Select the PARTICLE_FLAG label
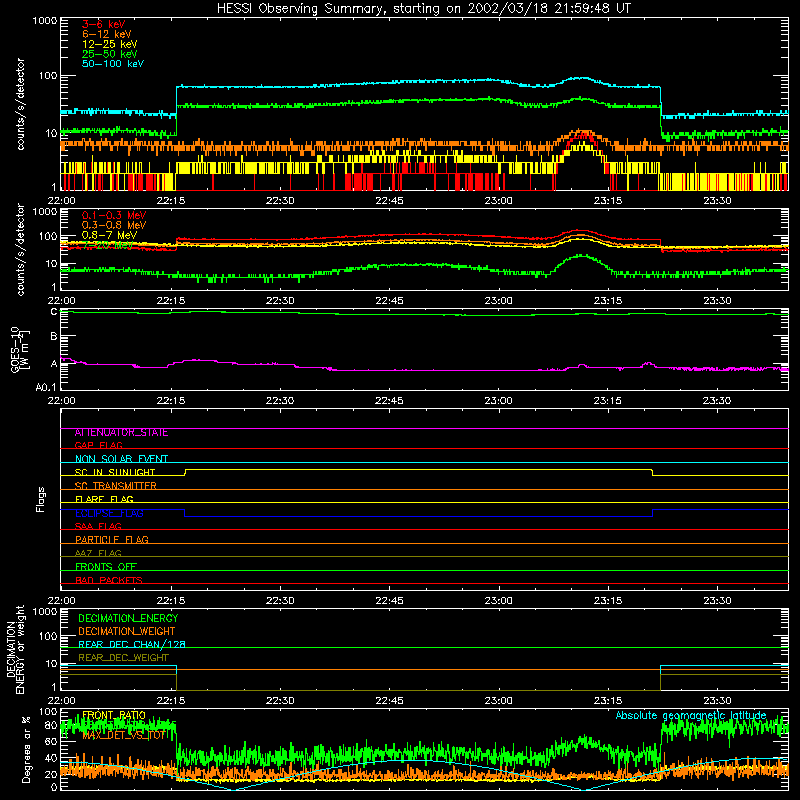Viewport: 800px width, 800px height. click(112, 540)
